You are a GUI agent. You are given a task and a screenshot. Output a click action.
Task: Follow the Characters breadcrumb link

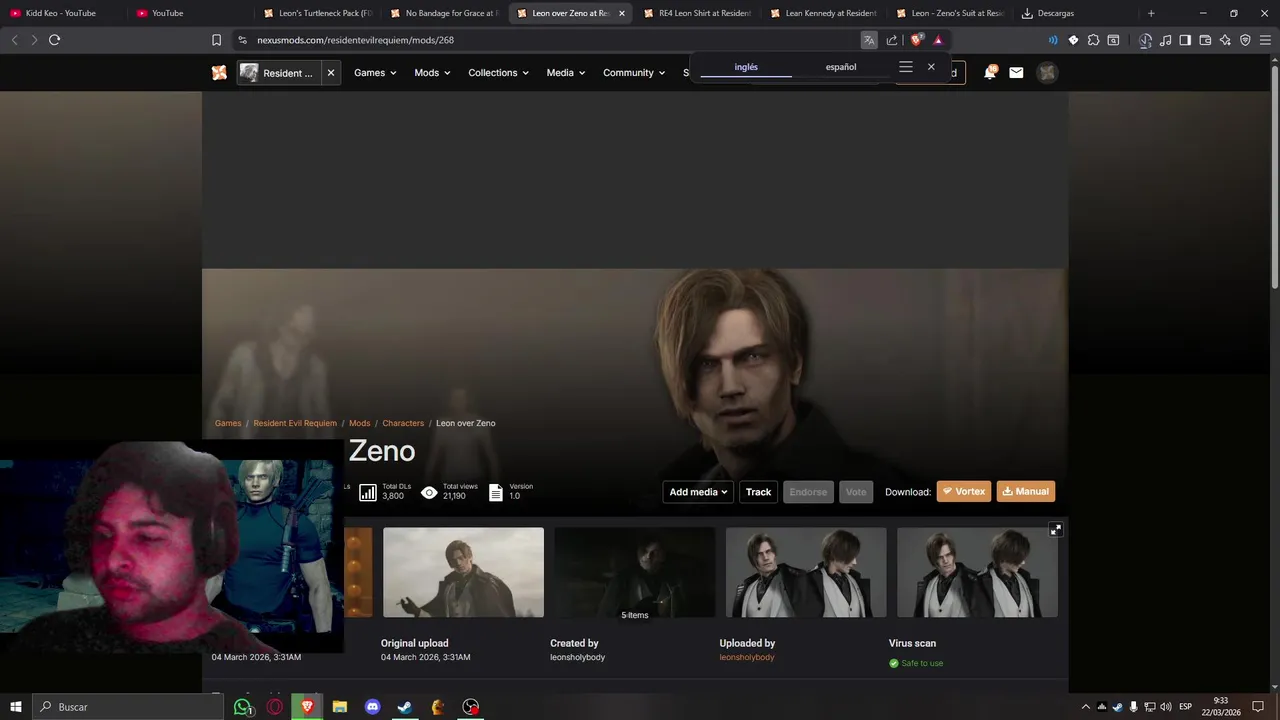point(403,423)
